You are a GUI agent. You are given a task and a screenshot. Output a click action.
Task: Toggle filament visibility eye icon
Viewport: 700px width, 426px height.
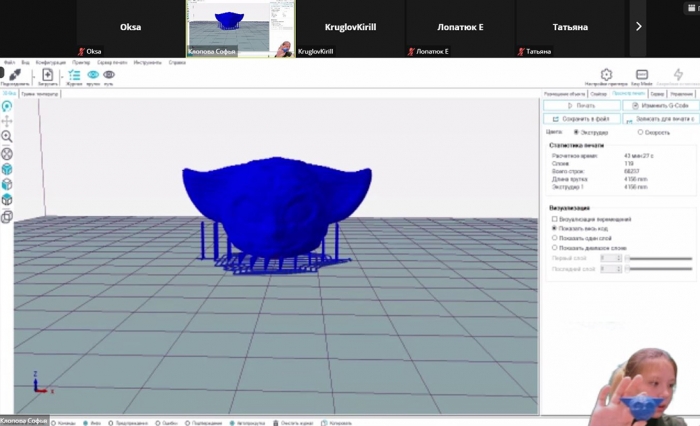(92, 75)
